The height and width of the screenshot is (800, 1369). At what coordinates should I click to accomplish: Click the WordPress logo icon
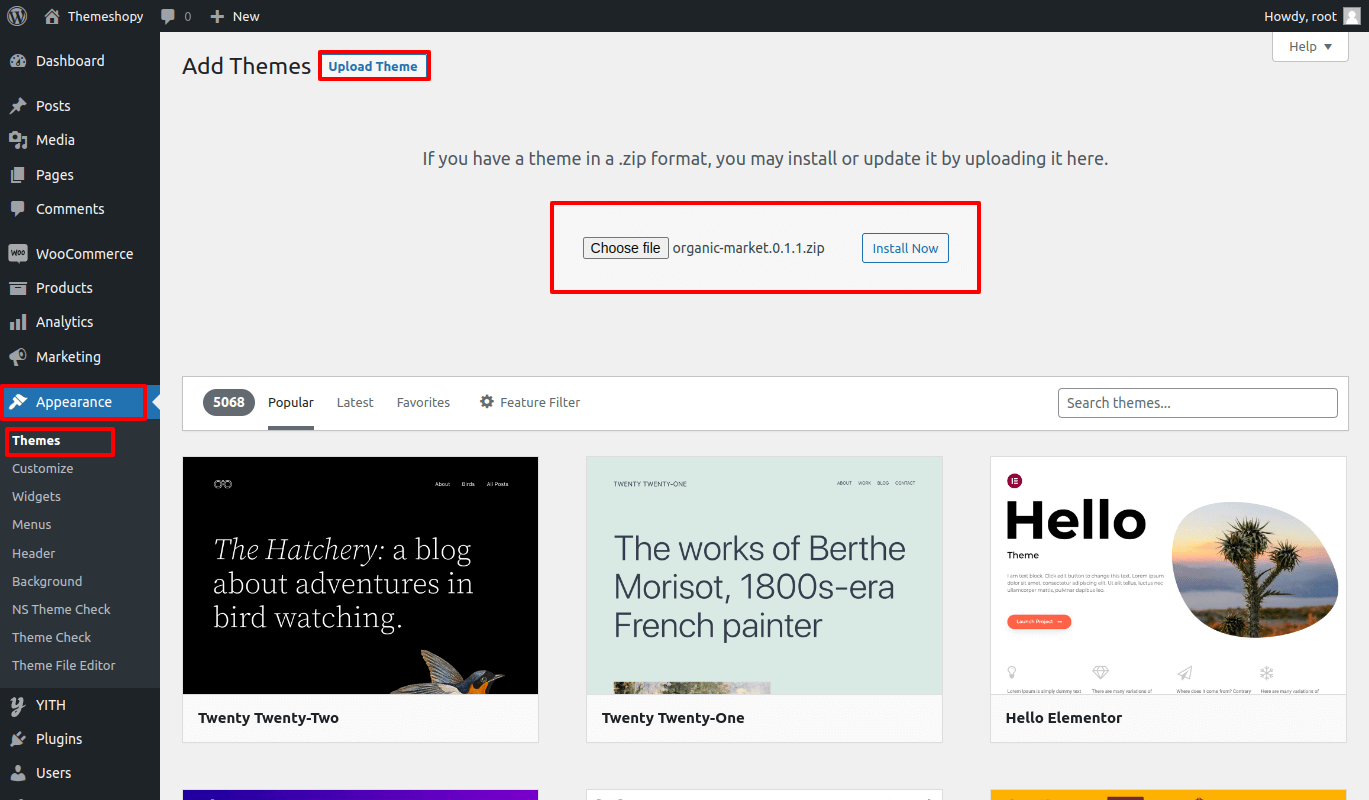[x=17, y=16]
